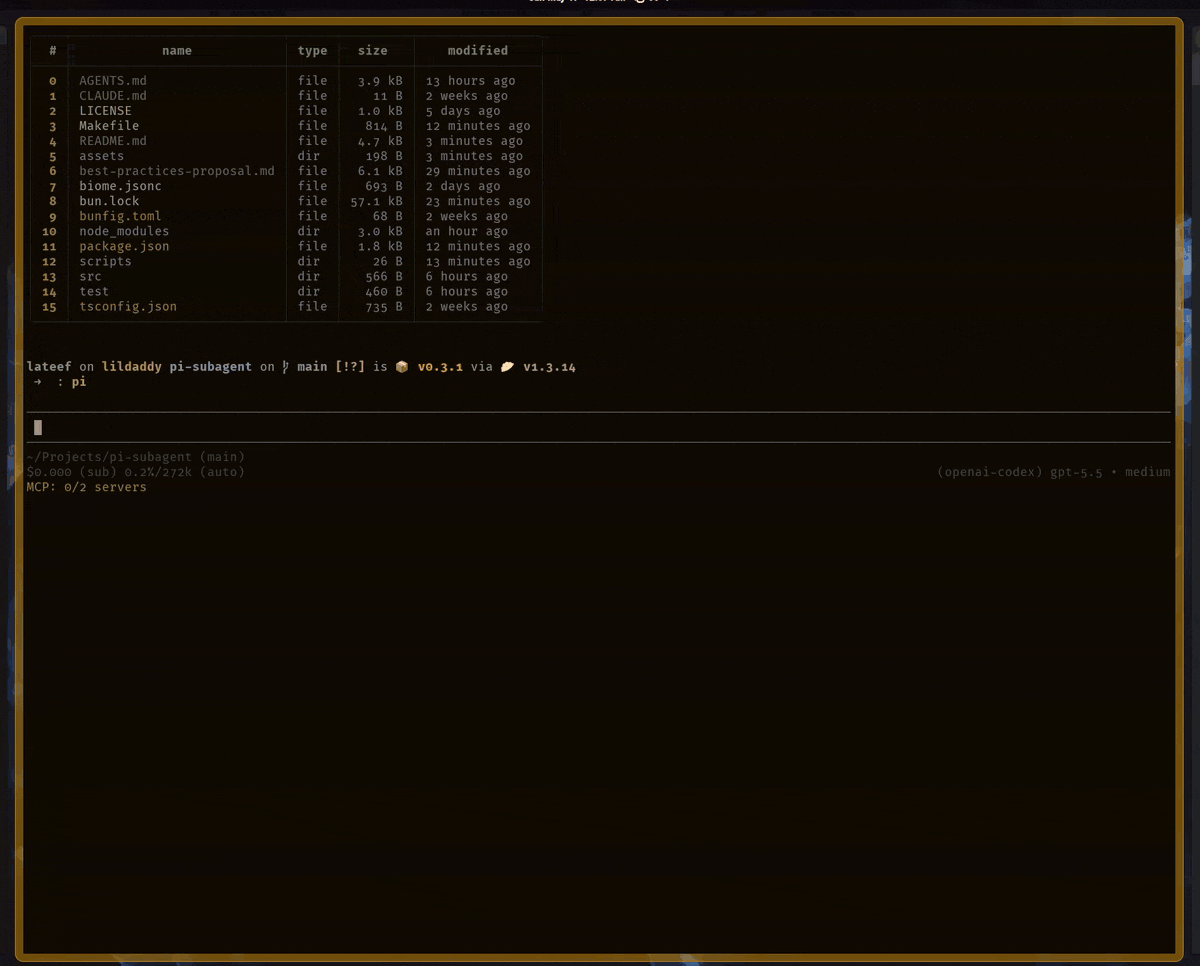Click the "2 days ago" modified value
Viewport: 1200px width, 966px height.
[462, 186]
